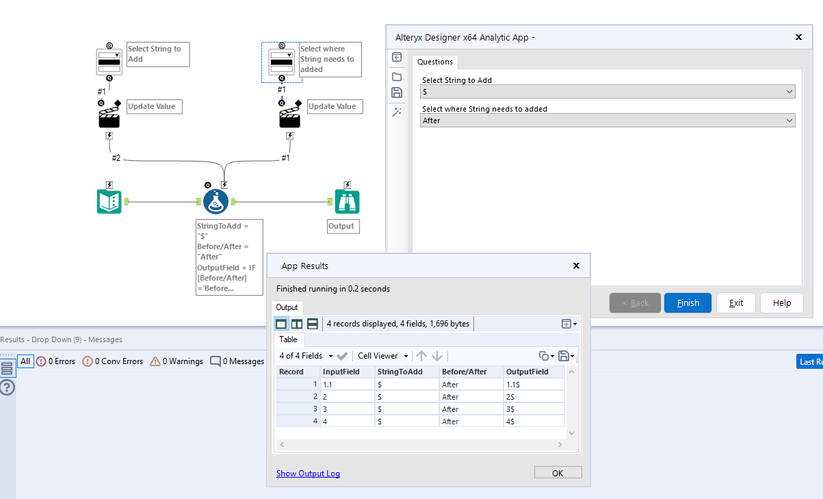The width and height of the screenshot is (823, 499).
Task: Click the Last Run button in results pane
Action: 810,362
